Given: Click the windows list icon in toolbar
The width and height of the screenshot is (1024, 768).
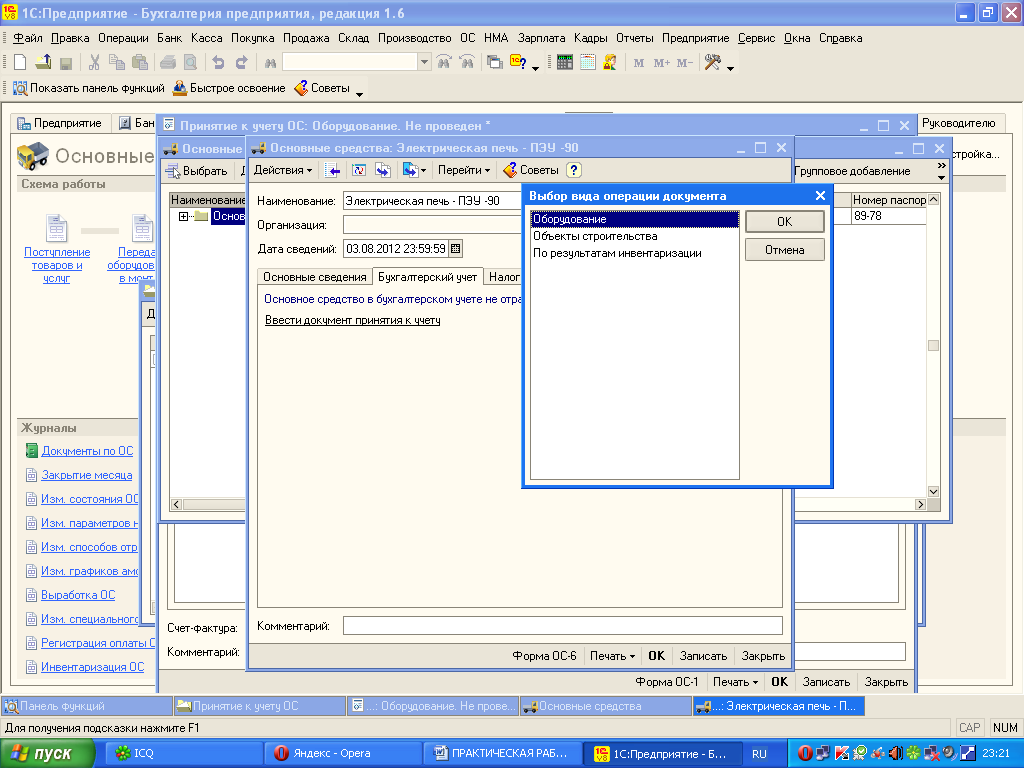Looking at the screenshot, I should tap(495, 63).
